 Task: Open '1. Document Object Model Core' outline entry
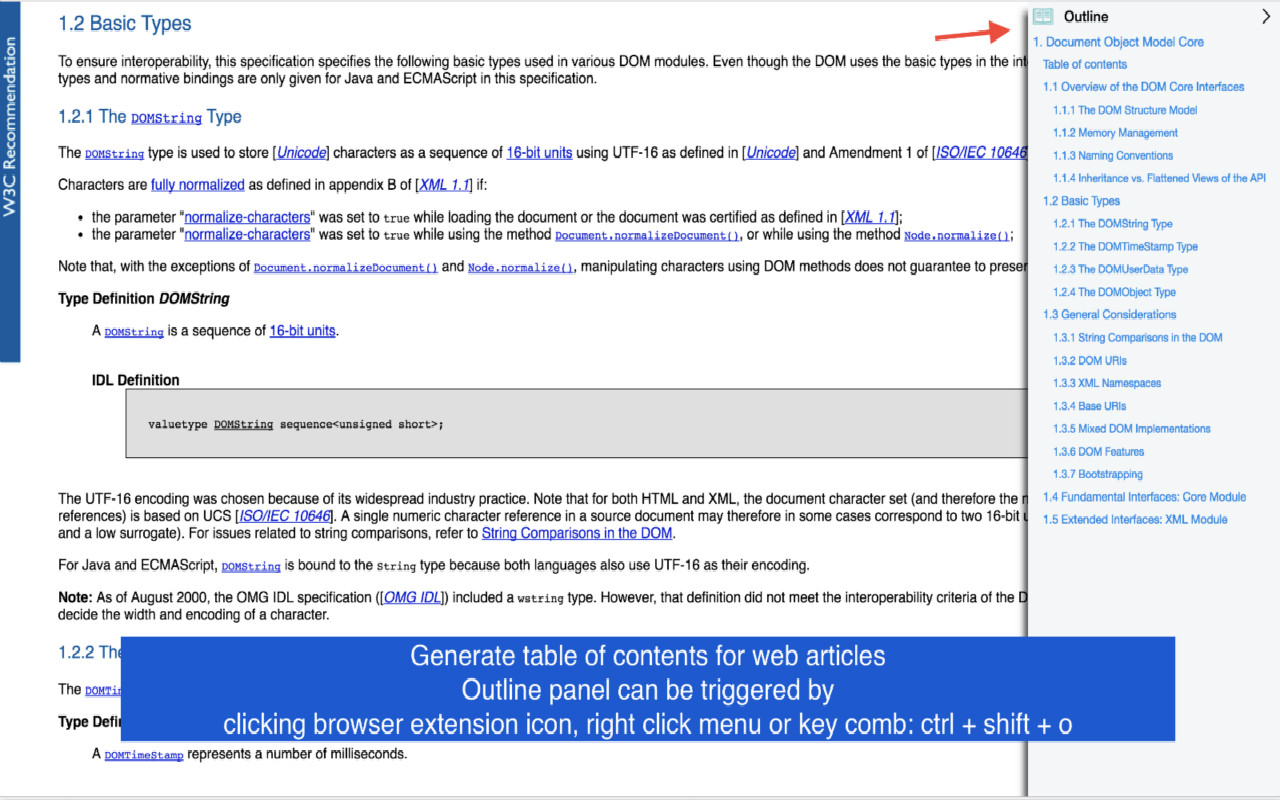tap(1118, 42)
